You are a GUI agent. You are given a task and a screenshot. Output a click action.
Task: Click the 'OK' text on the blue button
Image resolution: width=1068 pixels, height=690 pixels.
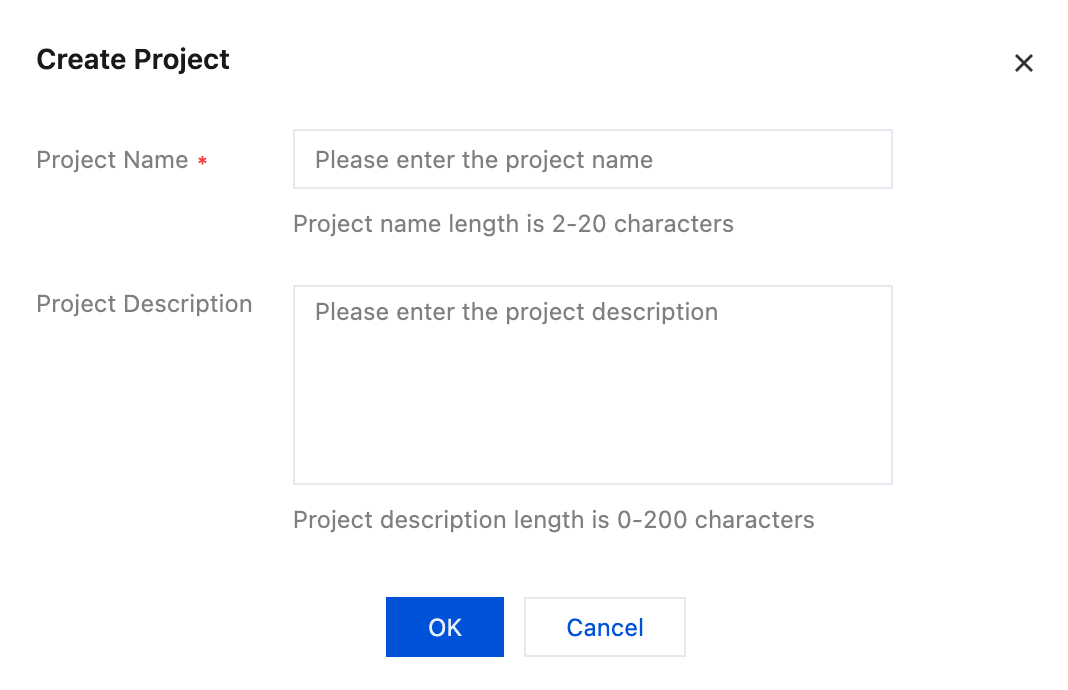click(445, 627)
